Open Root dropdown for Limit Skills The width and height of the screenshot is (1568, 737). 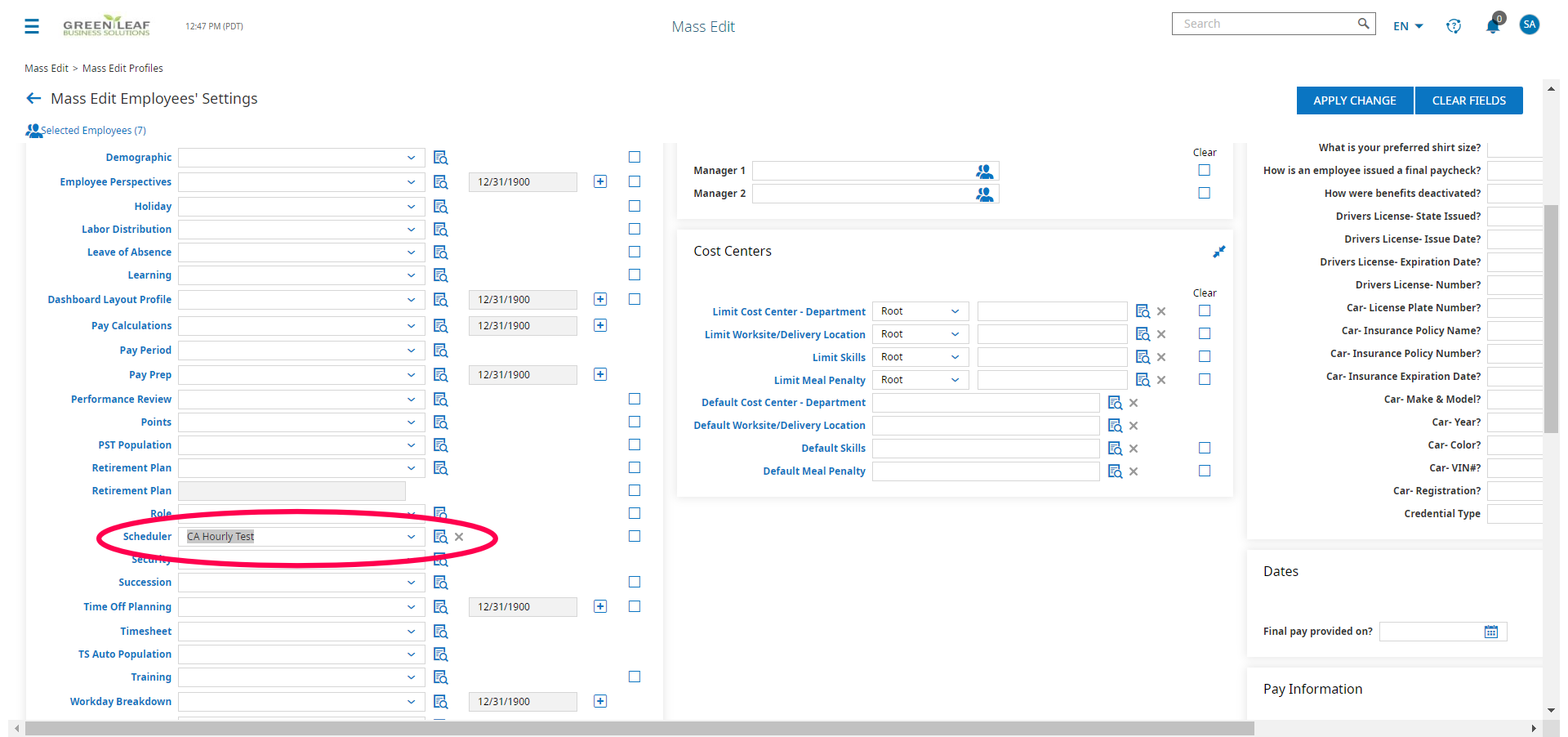(920, 357)
